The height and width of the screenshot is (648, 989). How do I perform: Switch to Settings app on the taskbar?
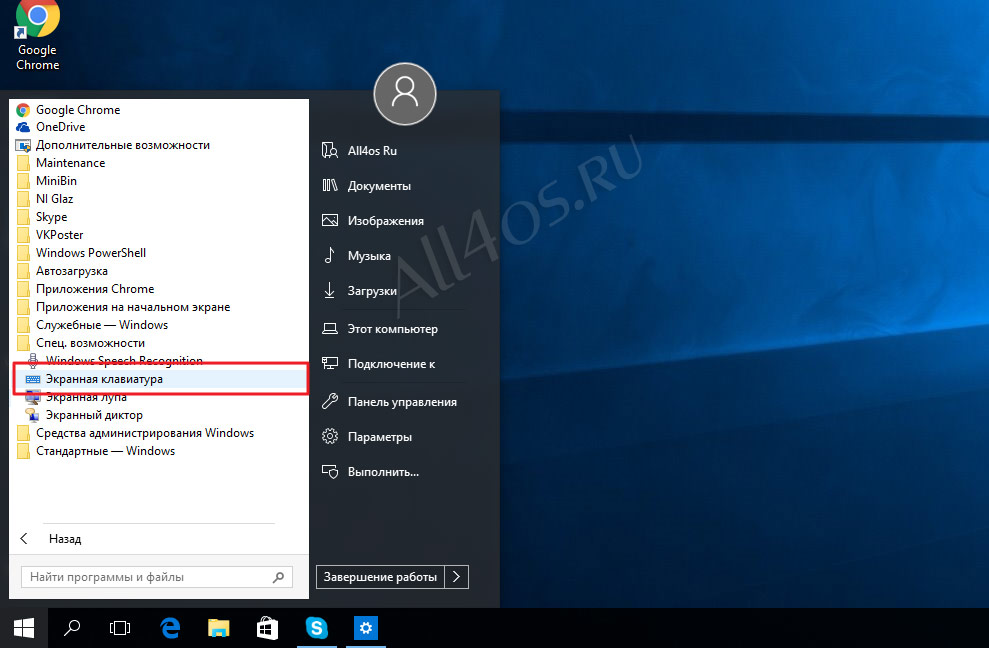click(366, 628)
